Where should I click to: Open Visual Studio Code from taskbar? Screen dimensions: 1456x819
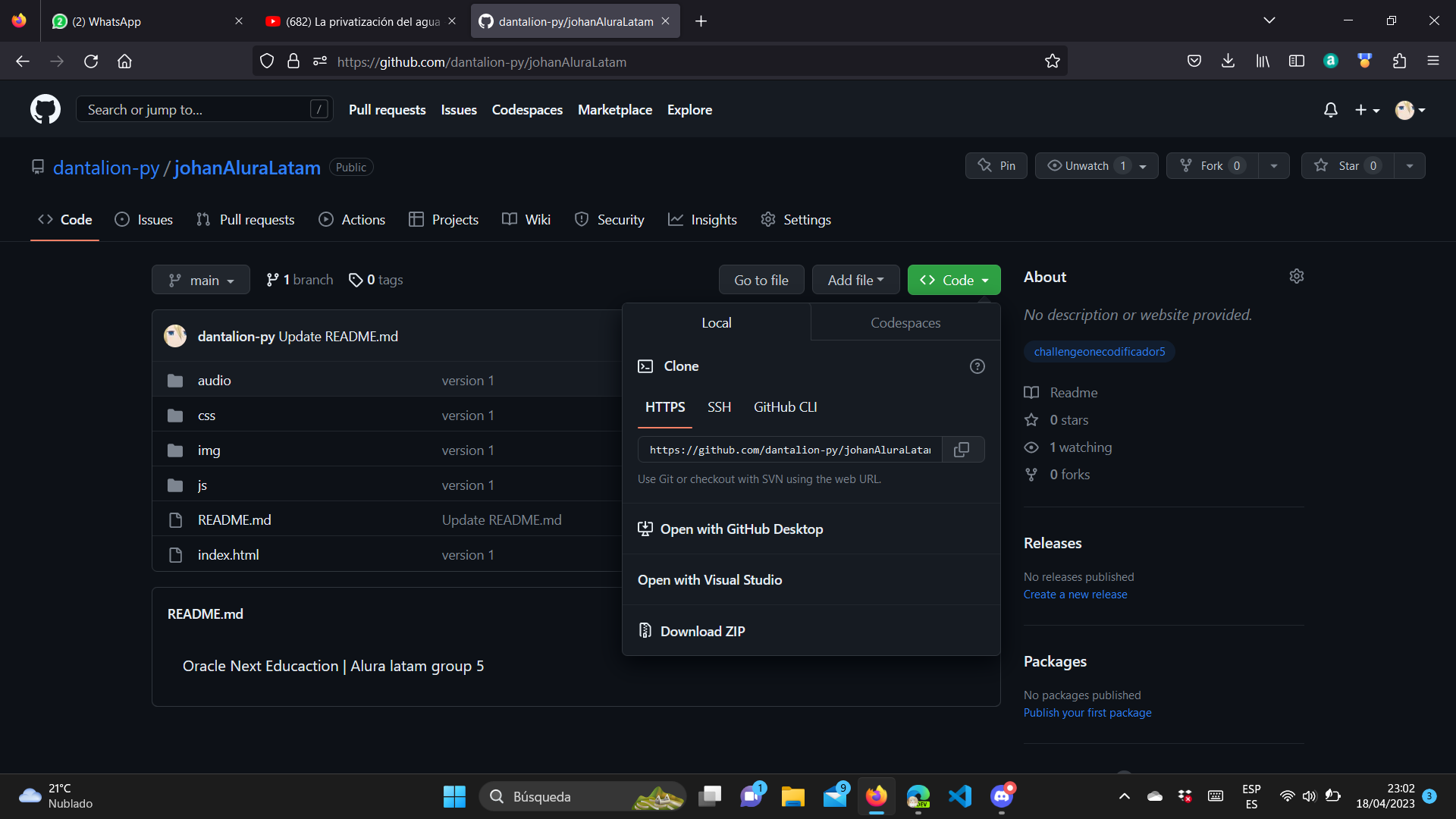click(x=960, y=796)
